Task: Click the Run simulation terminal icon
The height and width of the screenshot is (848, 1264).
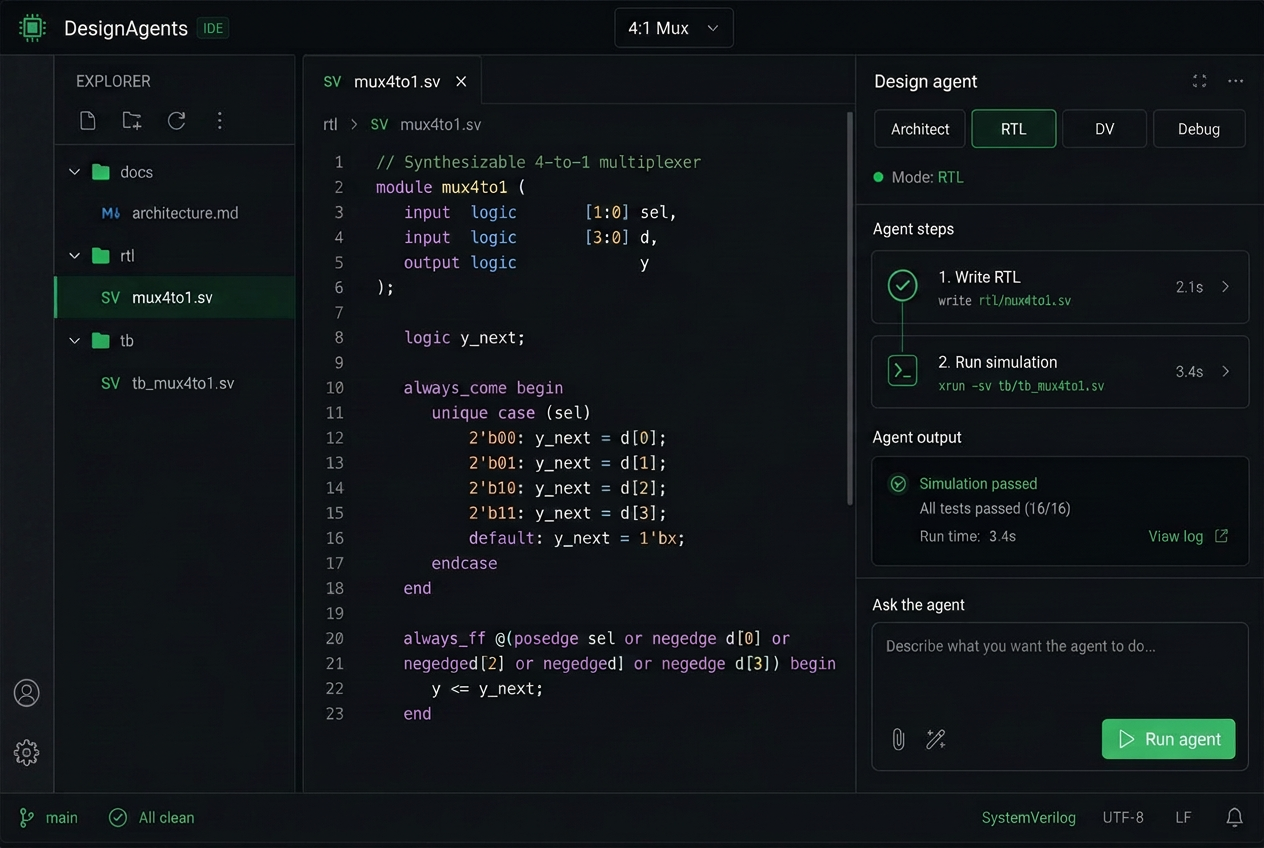Action: click(903, 371)
